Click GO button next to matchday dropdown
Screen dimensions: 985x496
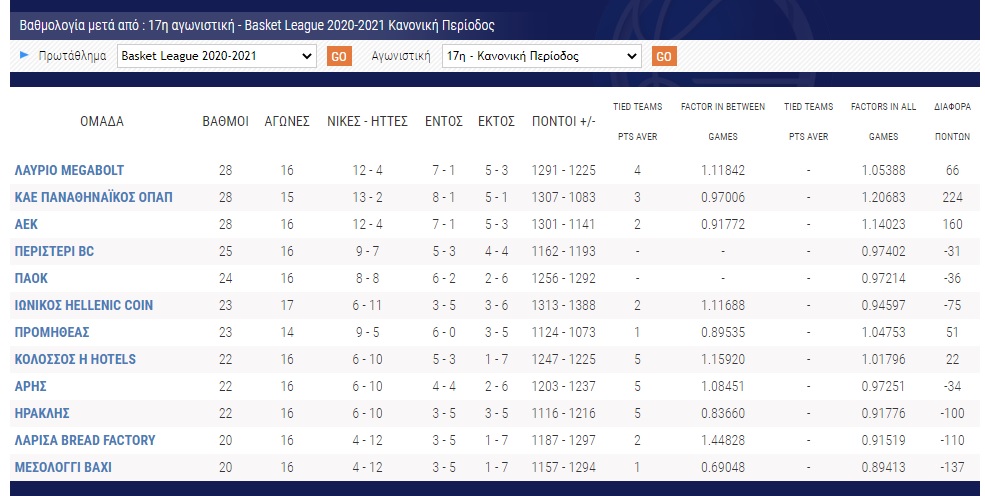pyautogui.click(x=664, y=57)
